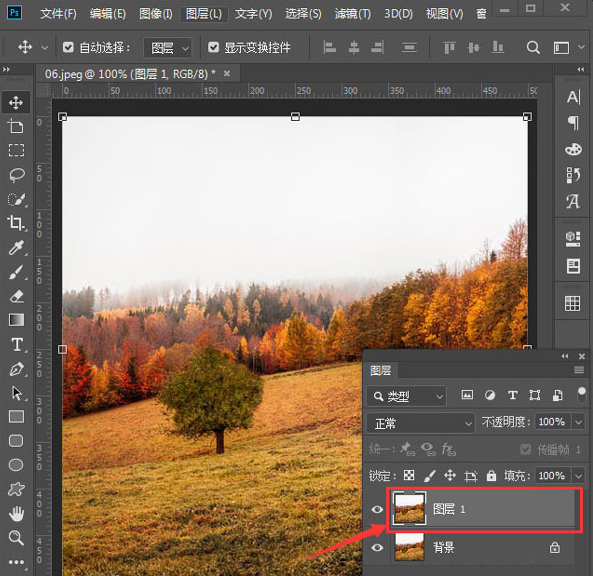593x576 pixels.
Task: Select the Crop tool
Action: [16, 223]
